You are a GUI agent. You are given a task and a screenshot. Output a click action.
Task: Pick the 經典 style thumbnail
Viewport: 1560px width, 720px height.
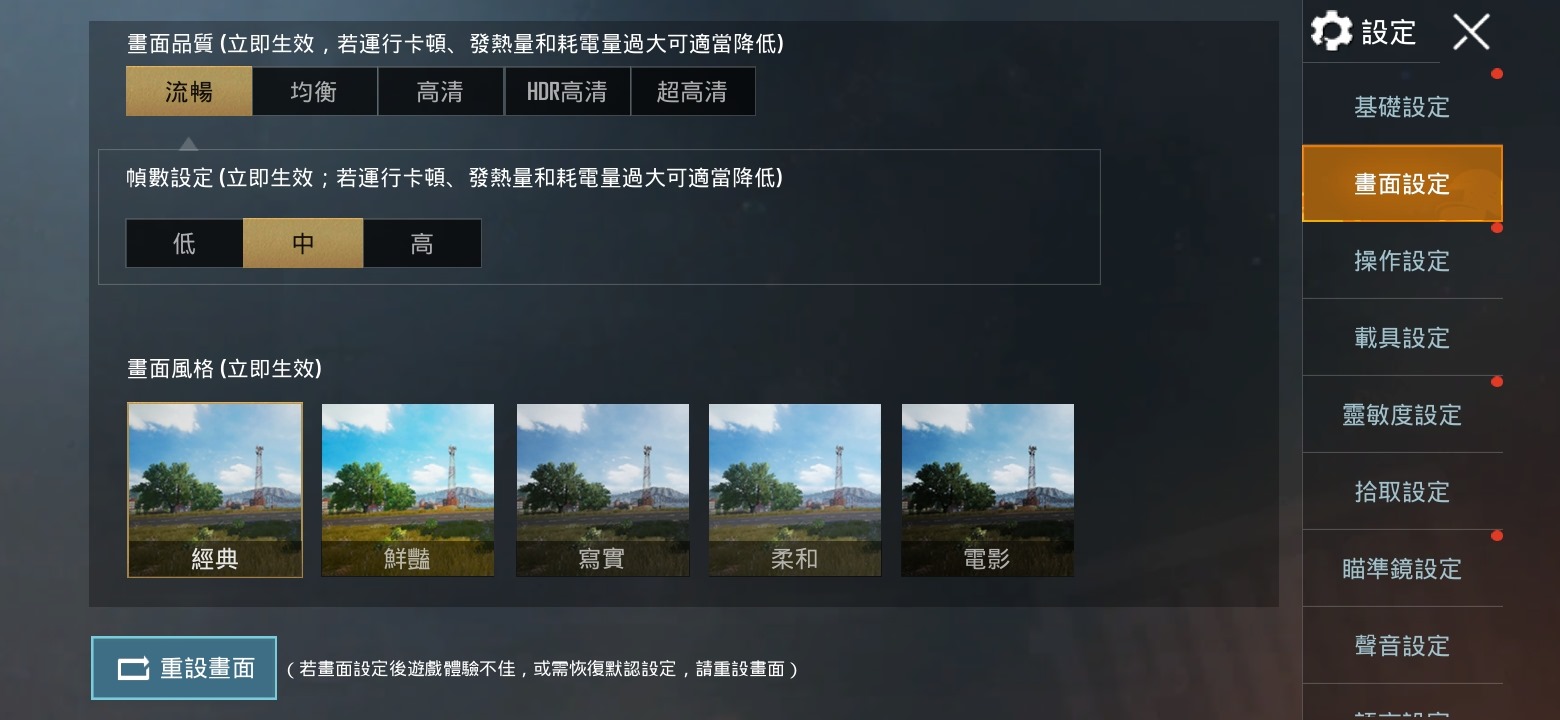215,490
